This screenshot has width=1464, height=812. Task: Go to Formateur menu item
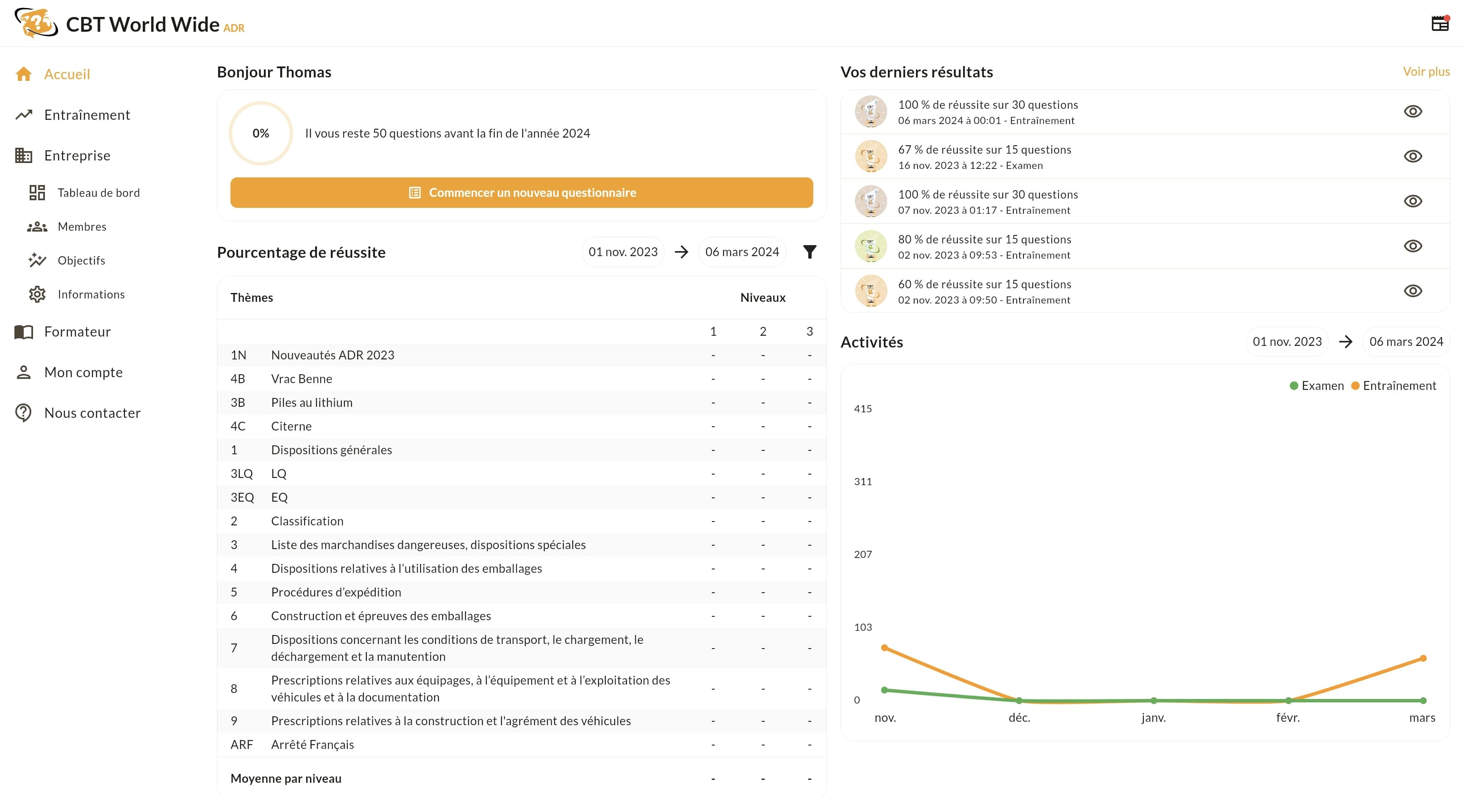77,331
